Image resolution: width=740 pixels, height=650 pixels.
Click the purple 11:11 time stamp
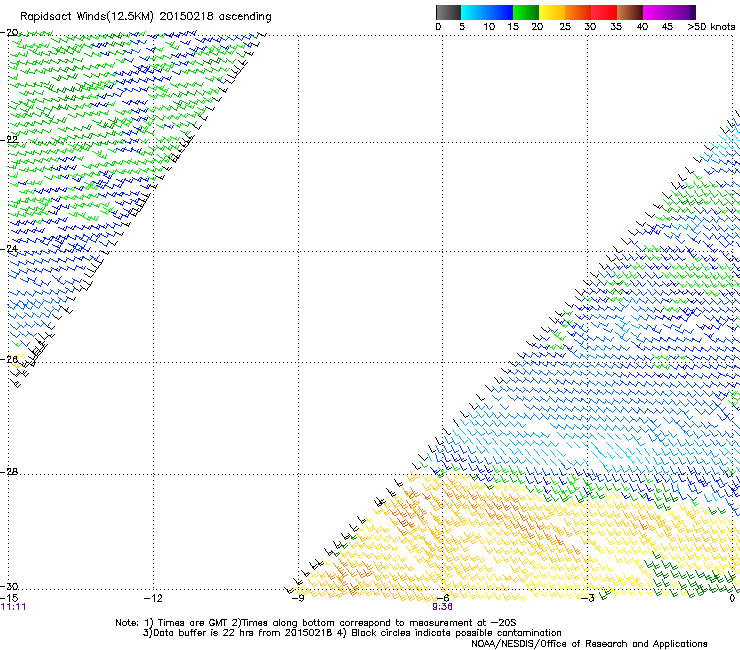[x=13, y=607]
